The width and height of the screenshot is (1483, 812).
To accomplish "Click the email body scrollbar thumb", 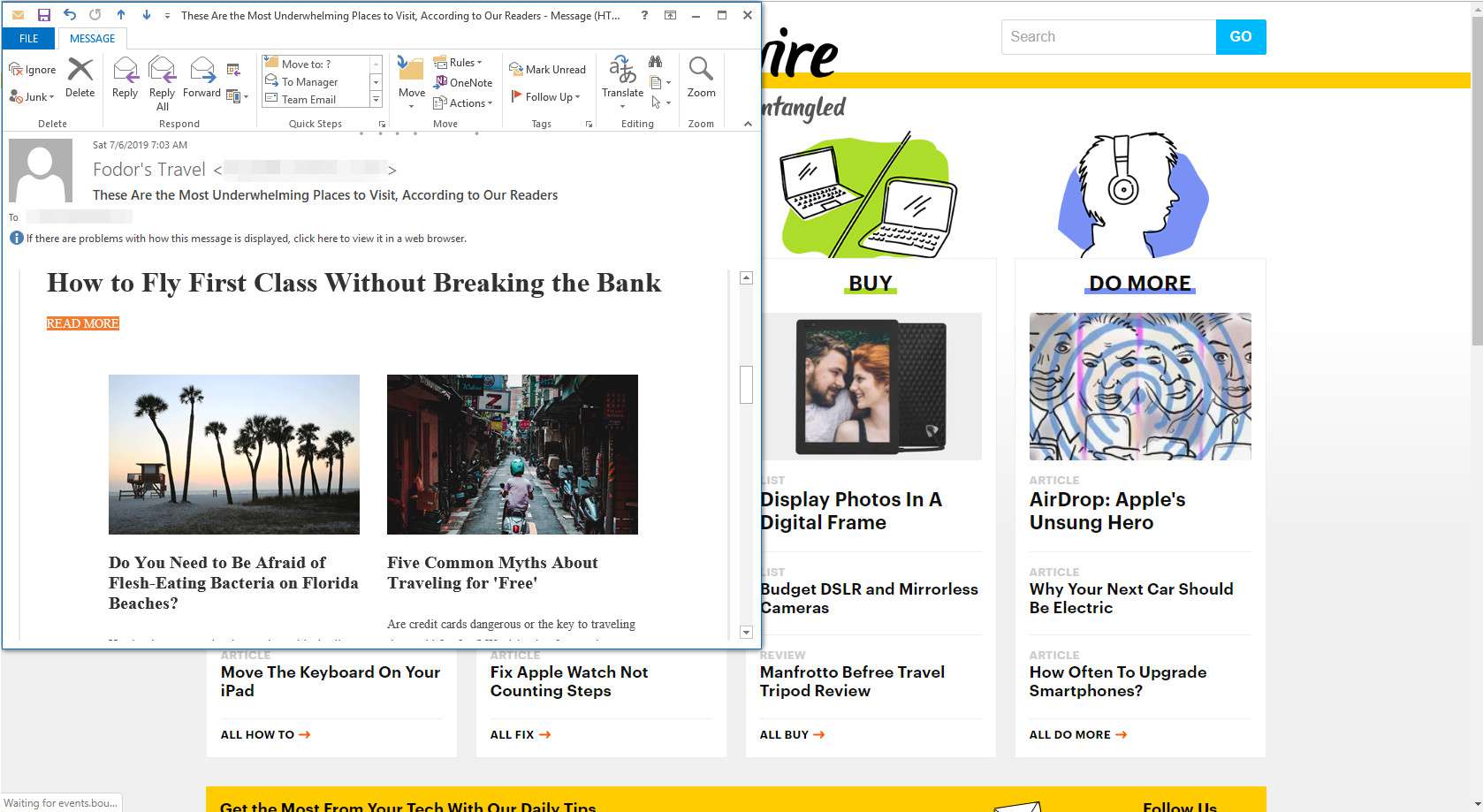I will click(746, 384).
